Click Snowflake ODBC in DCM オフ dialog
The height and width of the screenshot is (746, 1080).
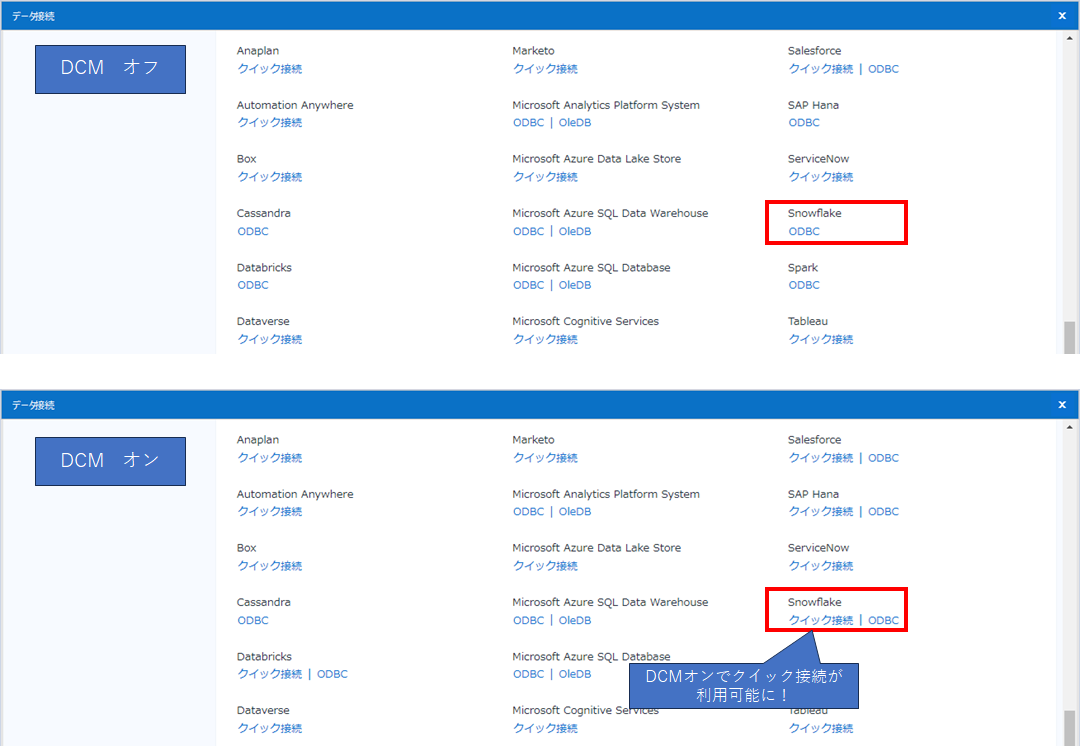(804, 232)
